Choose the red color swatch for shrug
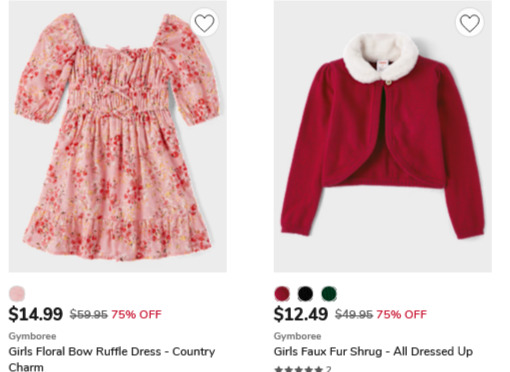Image resolution: width=510 pixels, height=372 pixels. (282, 294)
